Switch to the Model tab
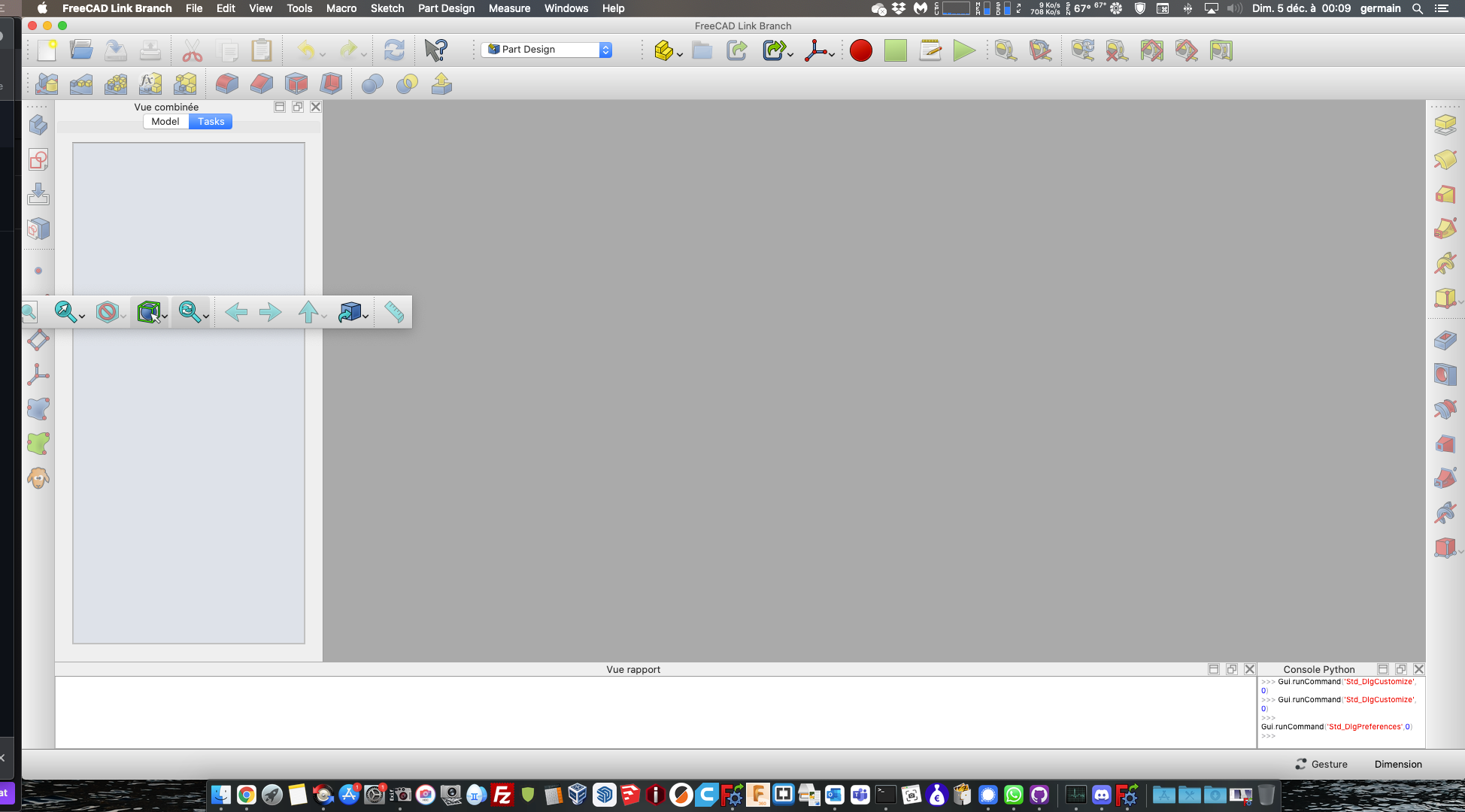Viewport: 1465px width, 812px height. (165, 121)
